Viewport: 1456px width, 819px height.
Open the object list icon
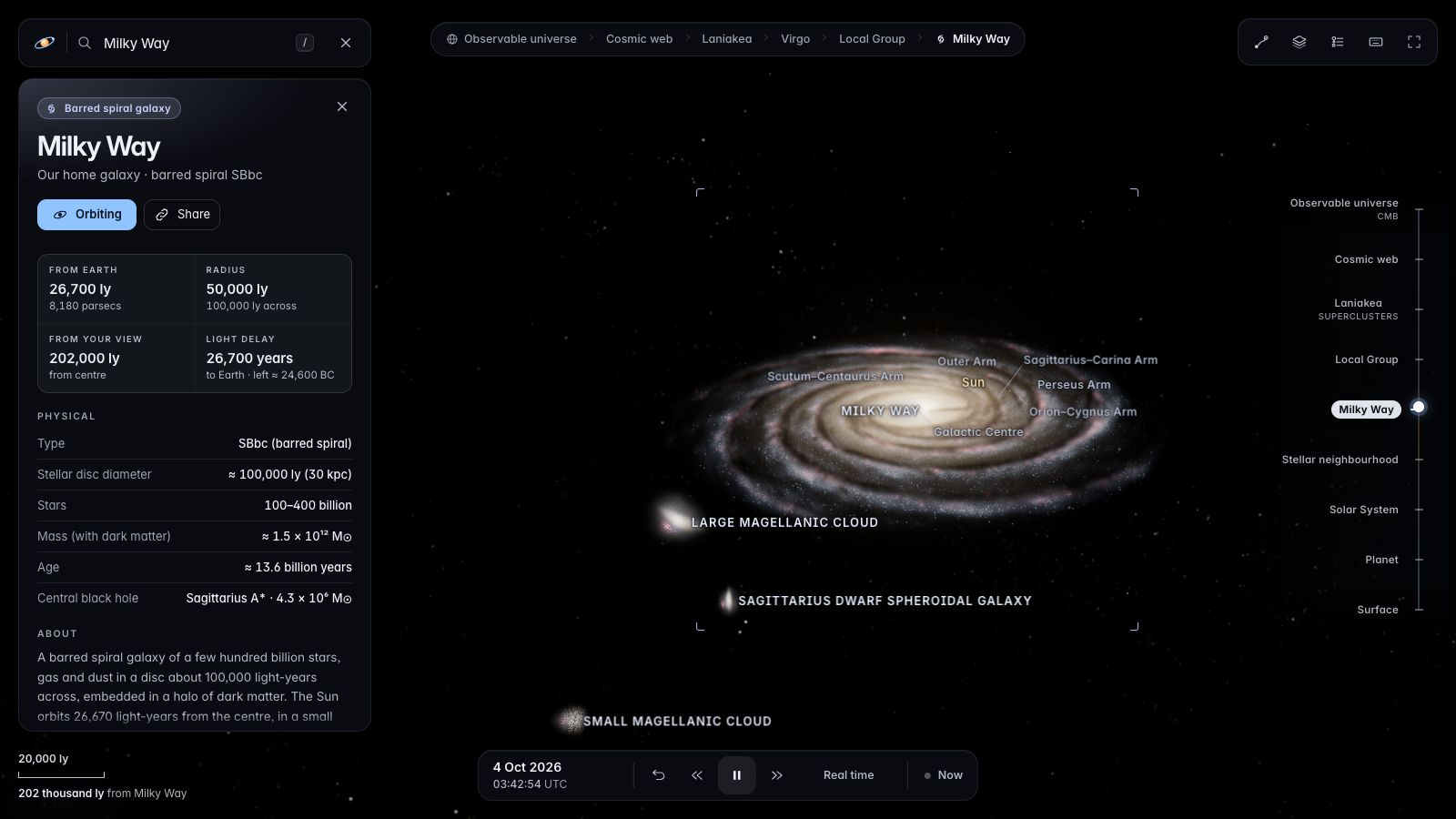pyautogui.click(x=1338, y=42)
